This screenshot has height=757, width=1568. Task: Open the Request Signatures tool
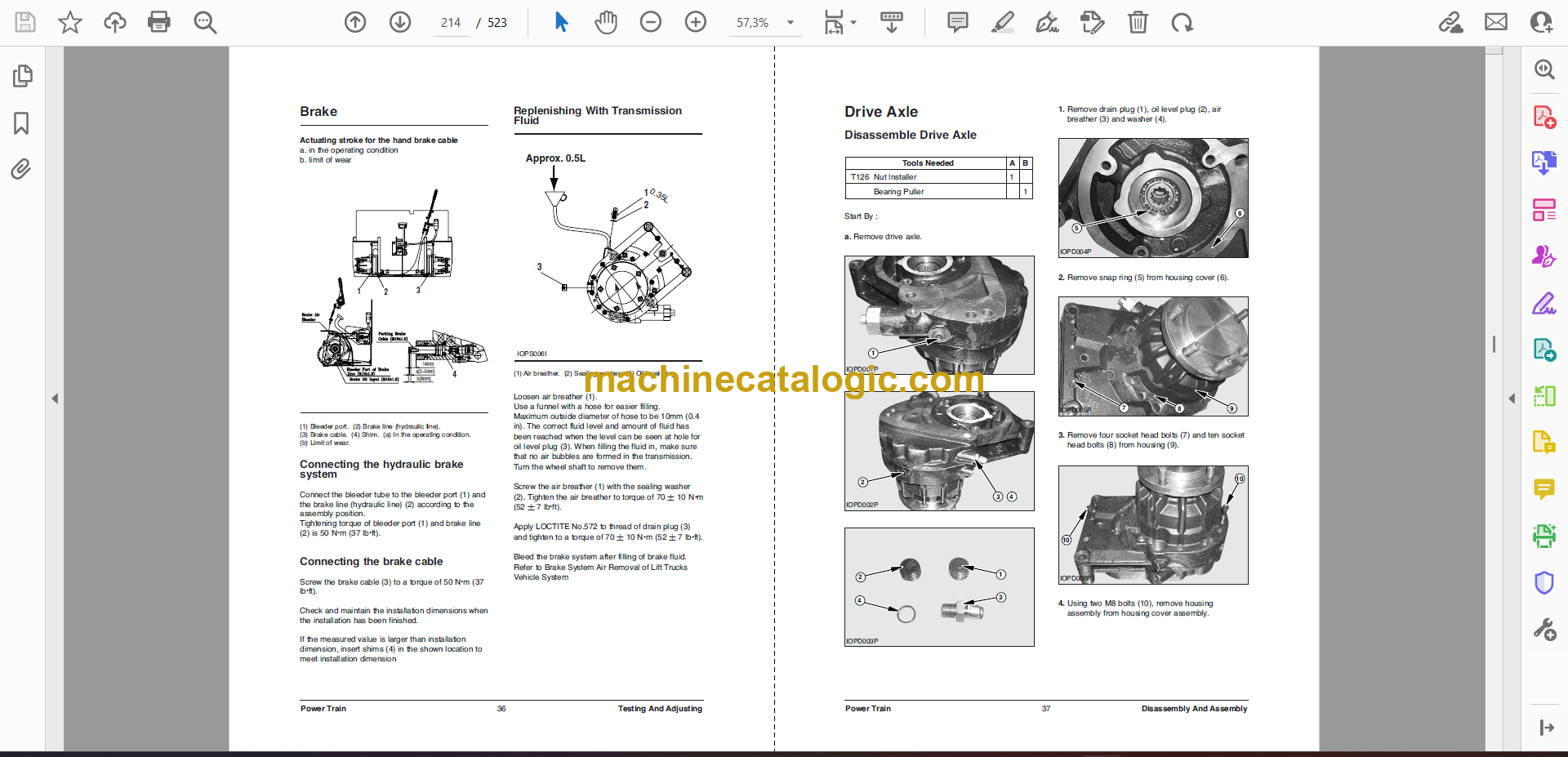[1544, 256]
